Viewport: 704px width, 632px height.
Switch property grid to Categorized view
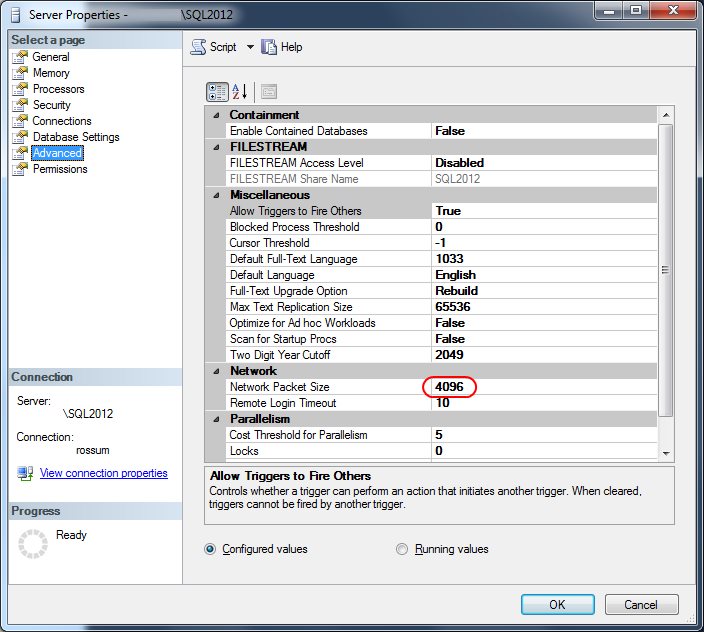(x=217, y=92)
